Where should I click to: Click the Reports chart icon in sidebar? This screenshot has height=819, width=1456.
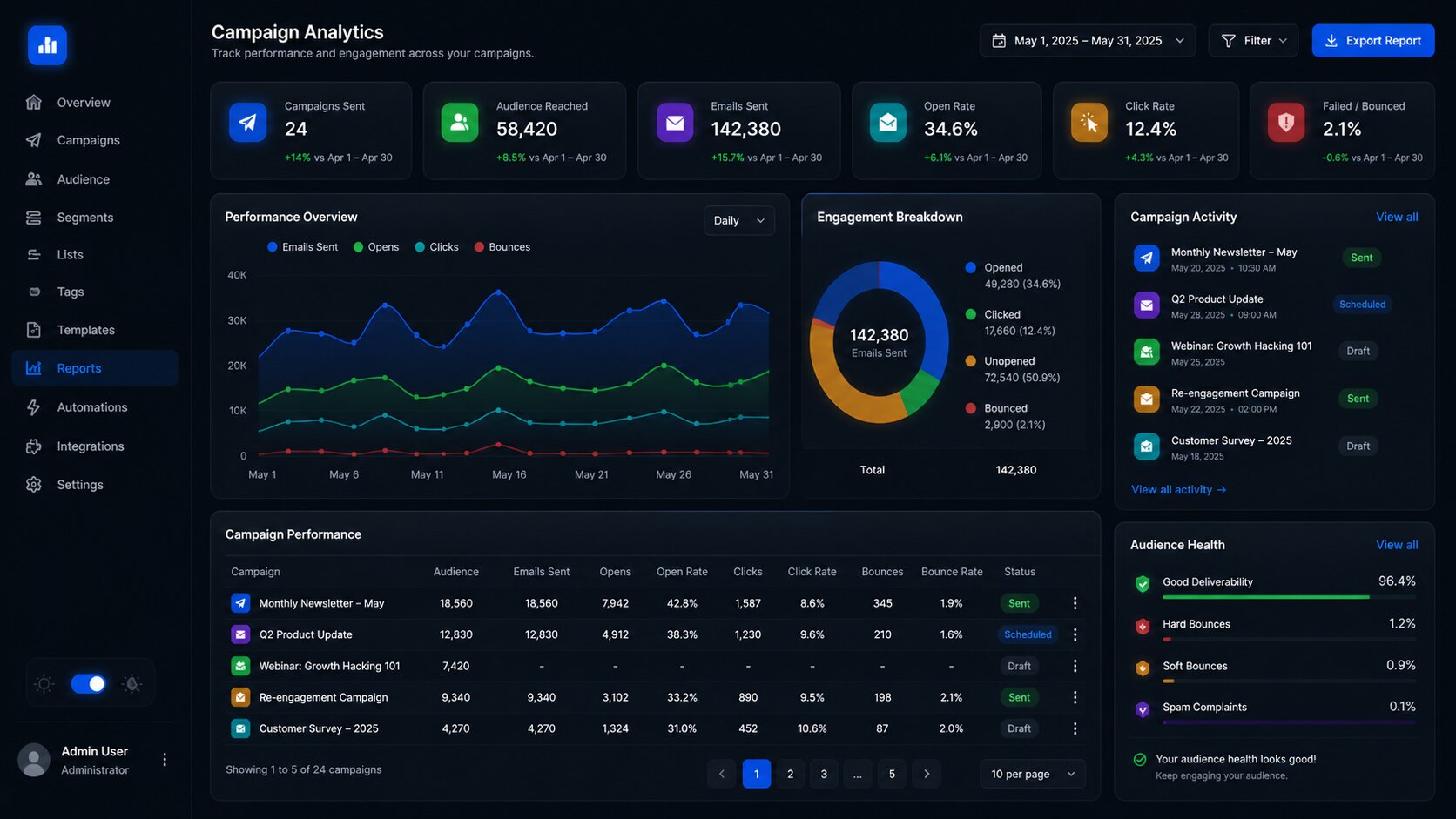(x=34, y=368)
